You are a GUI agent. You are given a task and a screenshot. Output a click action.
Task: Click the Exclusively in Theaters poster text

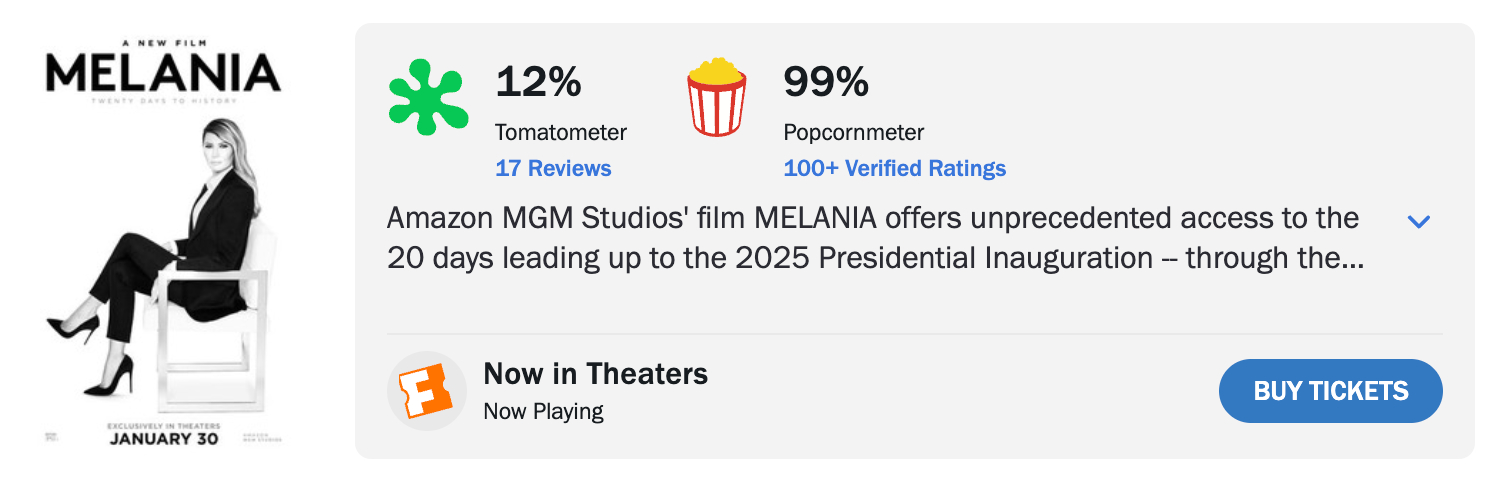(x=163, y=426)
